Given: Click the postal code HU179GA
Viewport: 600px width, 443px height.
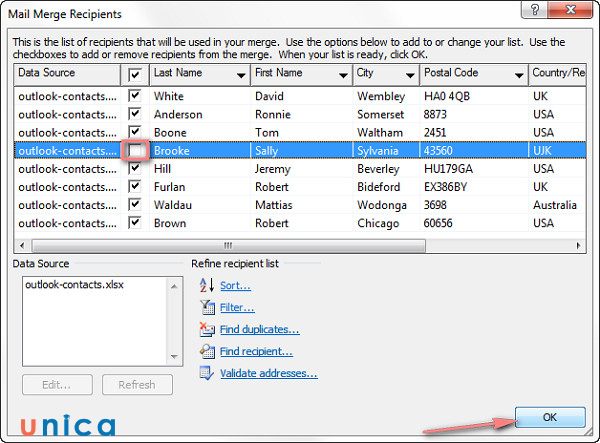Looking at the screenshot, I should tap(448, 169).
